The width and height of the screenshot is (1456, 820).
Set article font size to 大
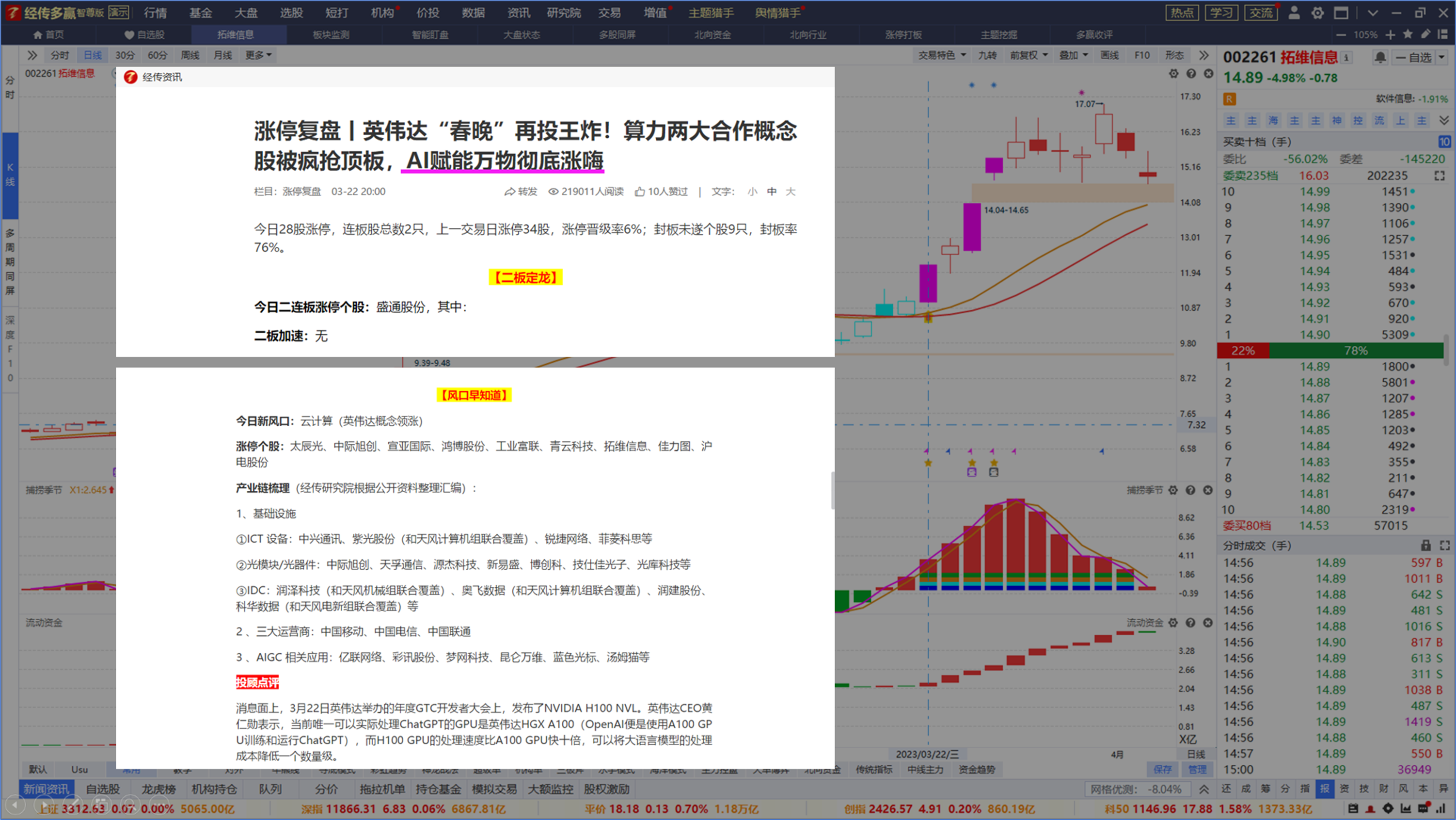[x=791, y=192]
